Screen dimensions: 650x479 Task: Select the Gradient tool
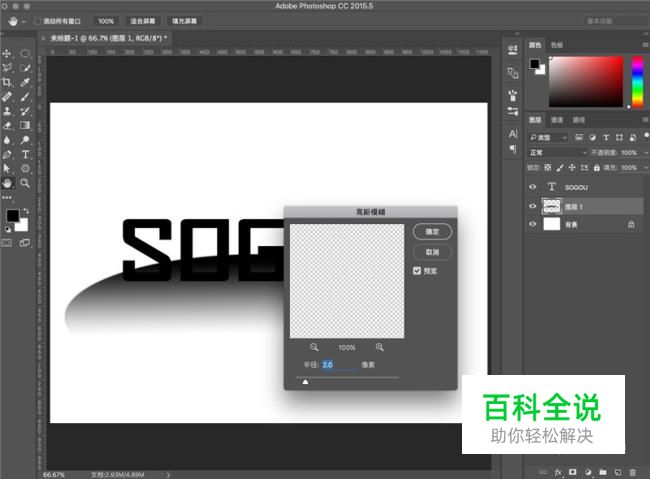point(25,125)
